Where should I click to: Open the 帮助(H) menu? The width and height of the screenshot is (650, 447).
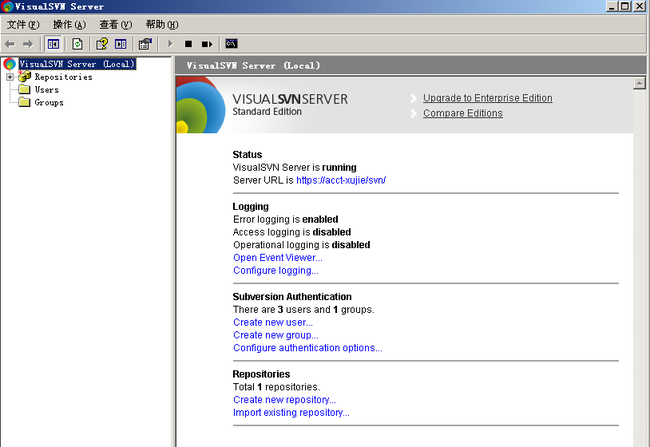coord(162,25)
